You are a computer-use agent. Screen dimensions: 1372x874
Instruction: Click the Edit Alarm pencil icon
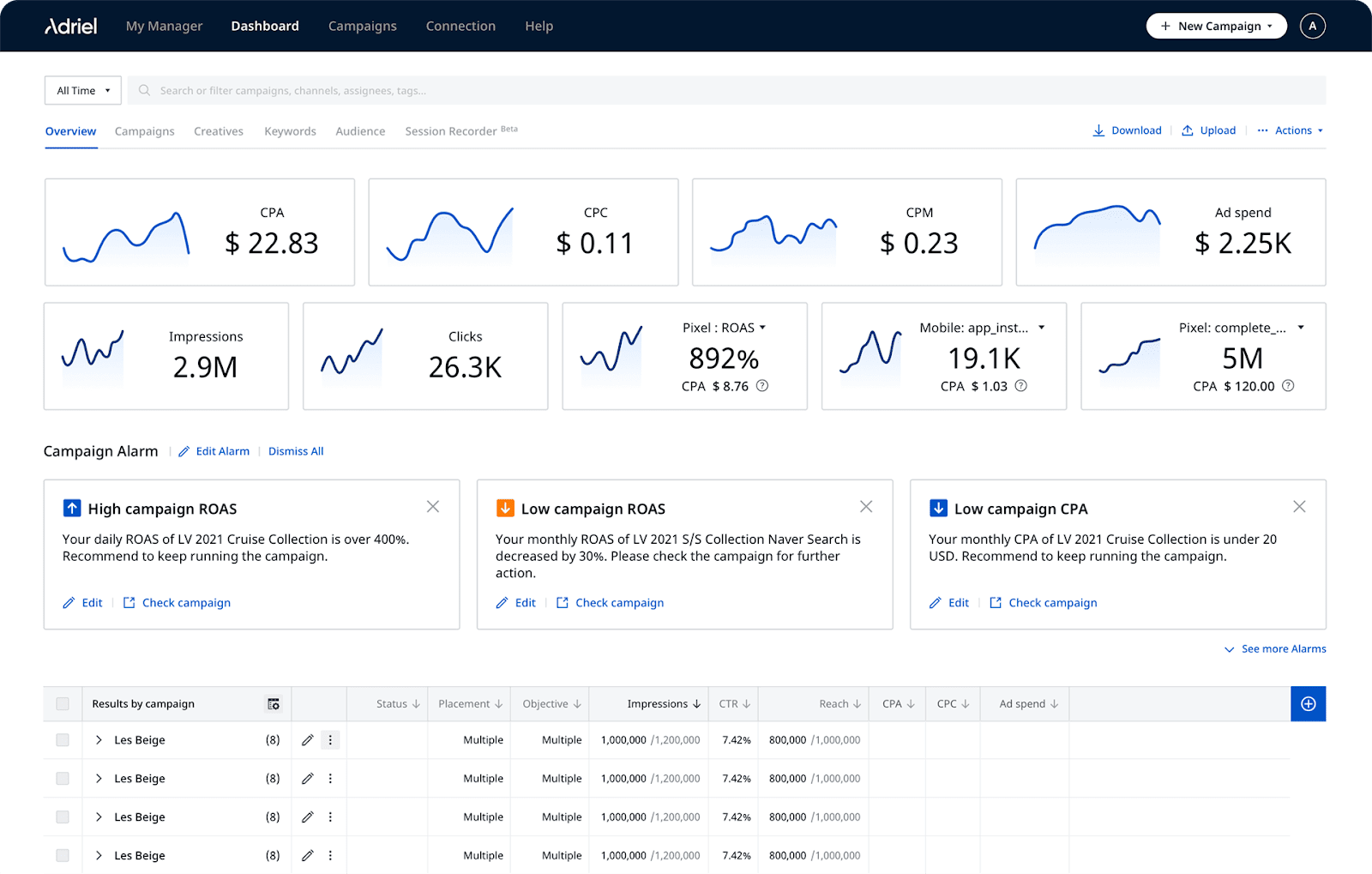[x=184, y=450]
